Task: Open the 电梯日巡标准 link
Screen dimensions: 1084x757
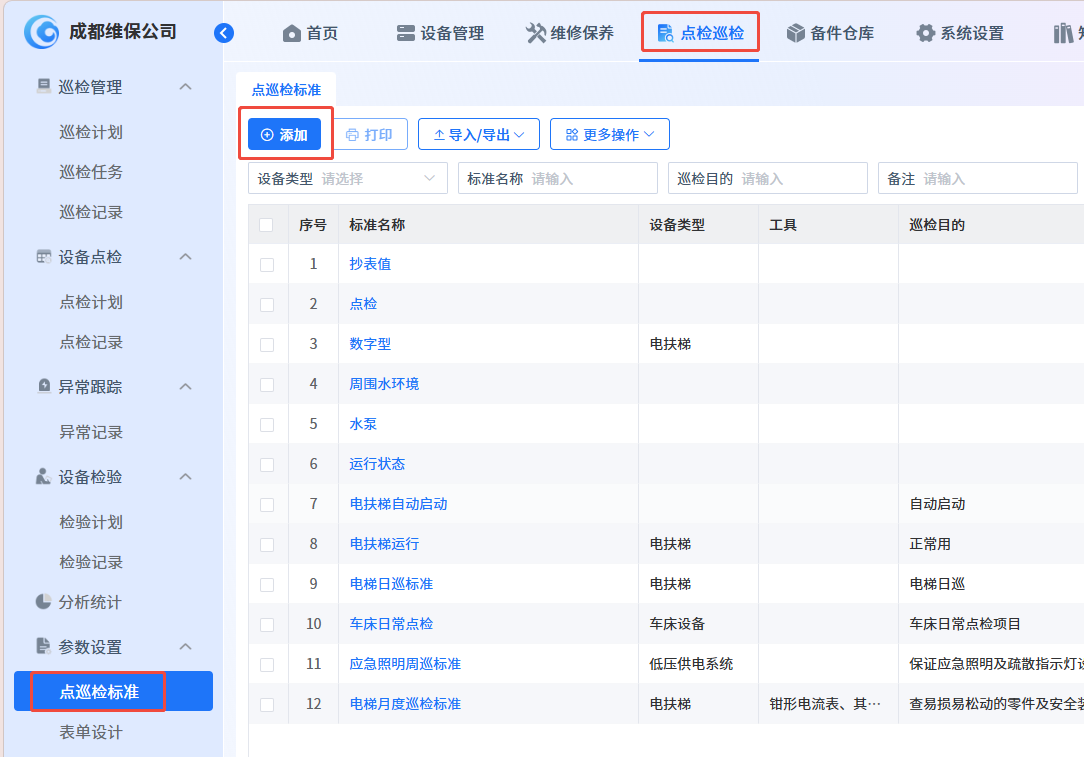Action: tap(391, 584)
